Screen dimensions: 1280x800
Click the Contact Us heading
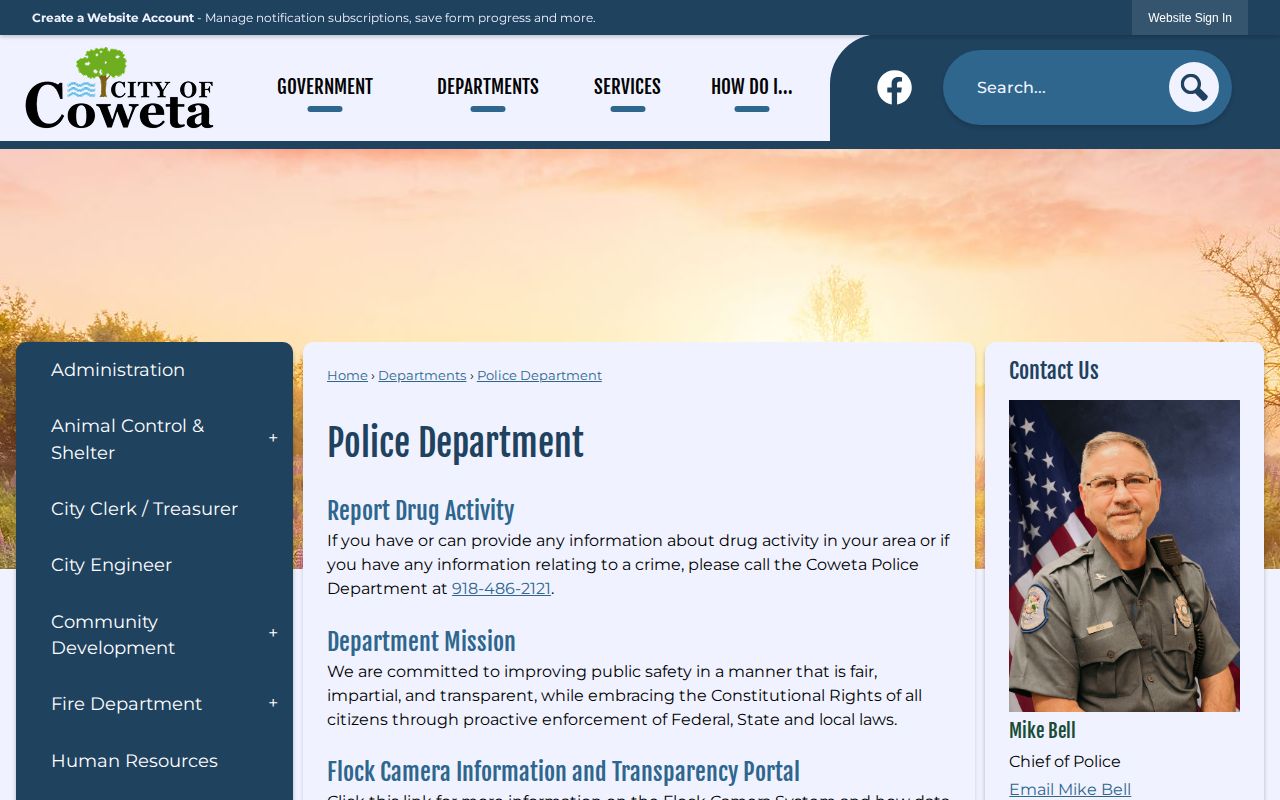coord(1053,371)
